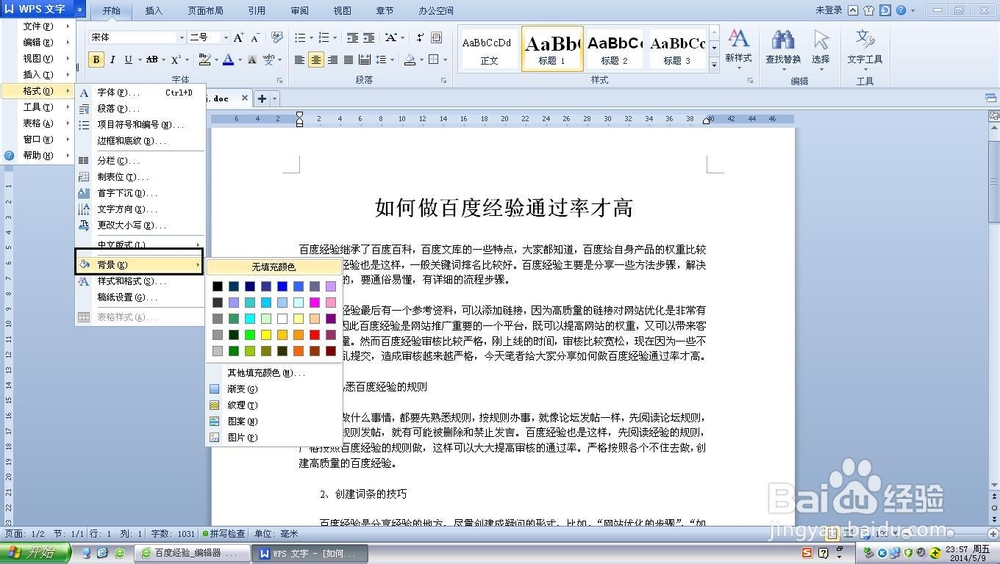Click the line spacing icon
The height and width of the screenshot is (564, 1000).
381,59
